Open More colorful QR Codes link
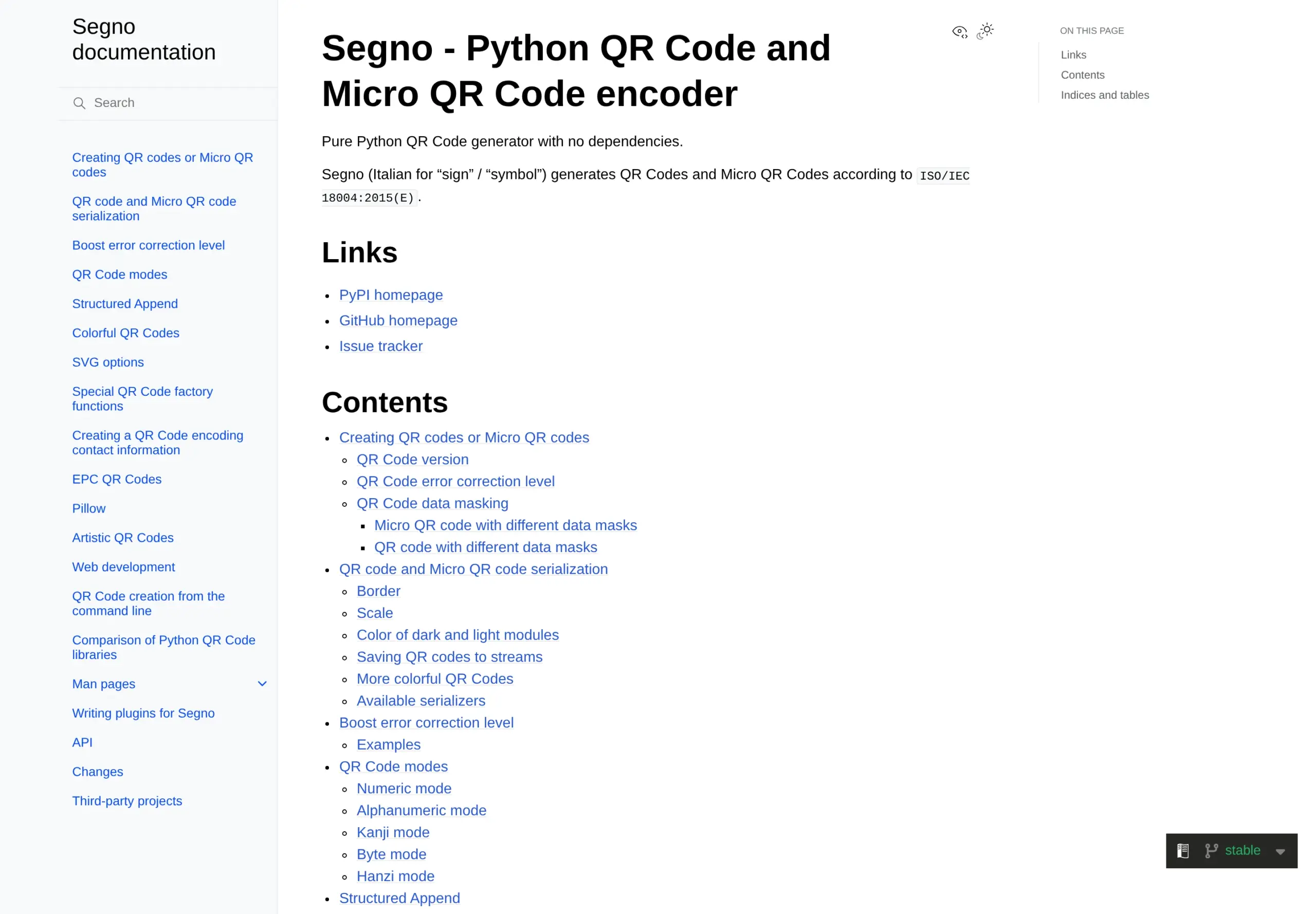This screenshot has height=914, width=1316. click(x=435, y=678)
